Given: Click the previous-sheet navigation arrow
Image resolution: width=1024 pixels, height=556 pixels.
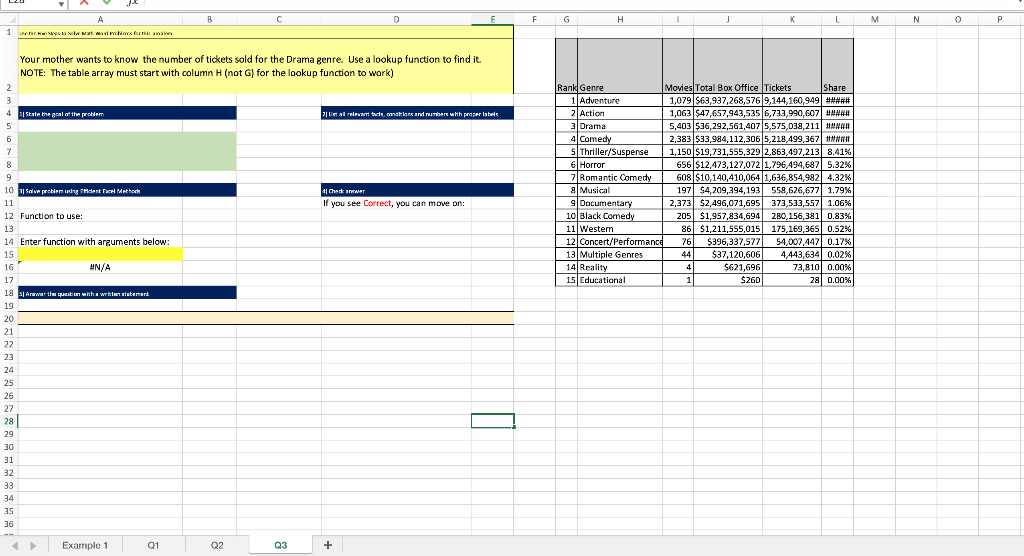Looking at the screenshot, I should [15, 546].
